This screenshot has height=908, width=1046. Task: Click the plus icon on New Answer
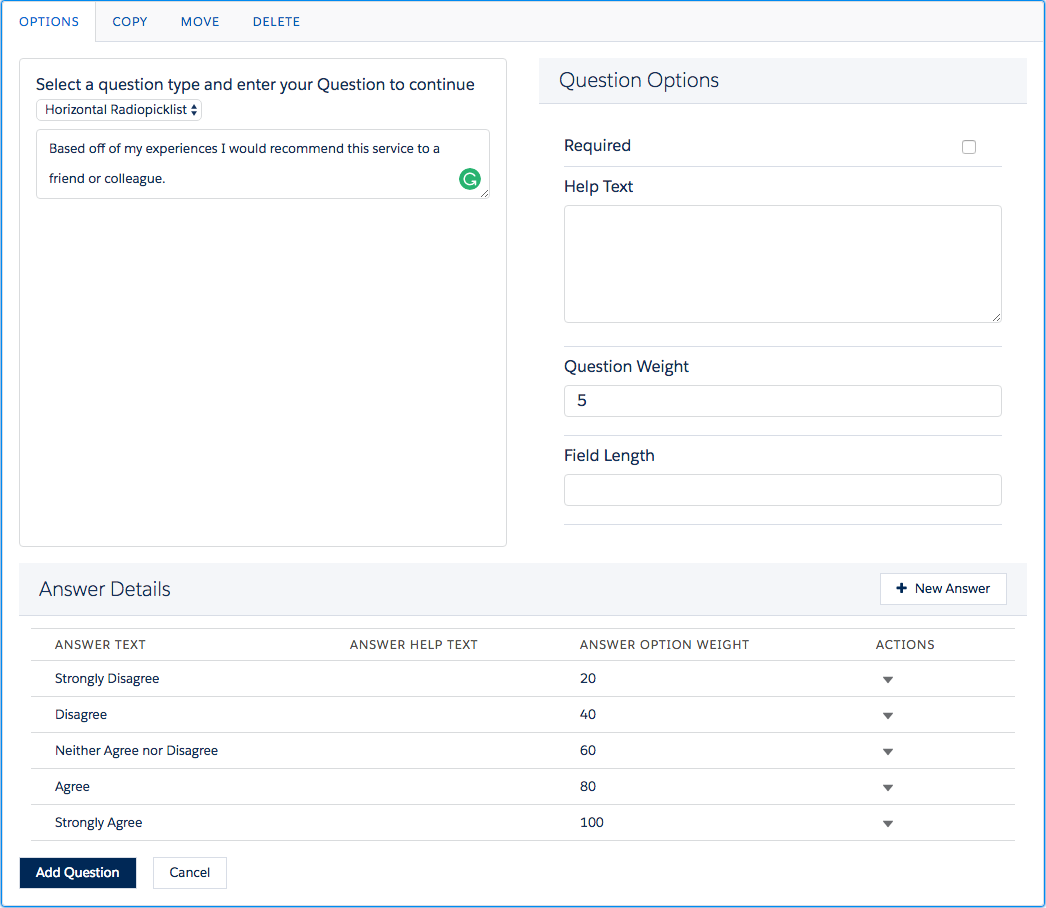point(901,588)
